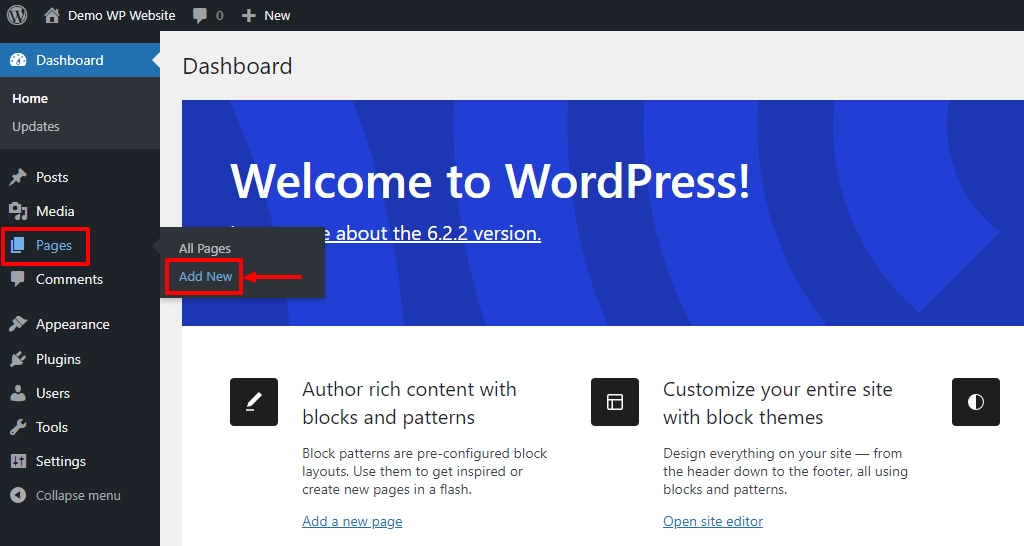Click the 'Open site editor' link

712,521
